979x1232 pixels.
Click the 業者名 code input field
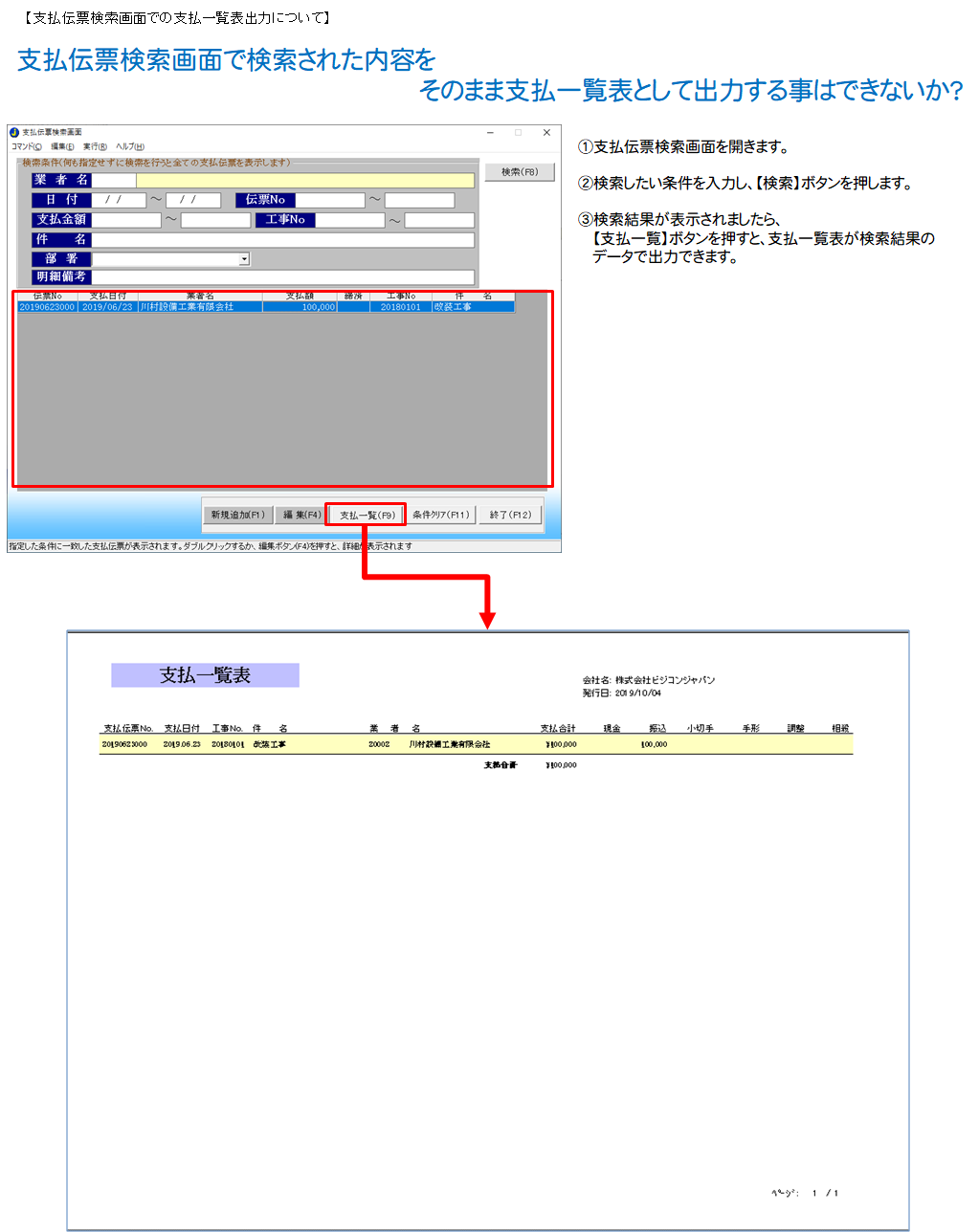tap(114, 181)
